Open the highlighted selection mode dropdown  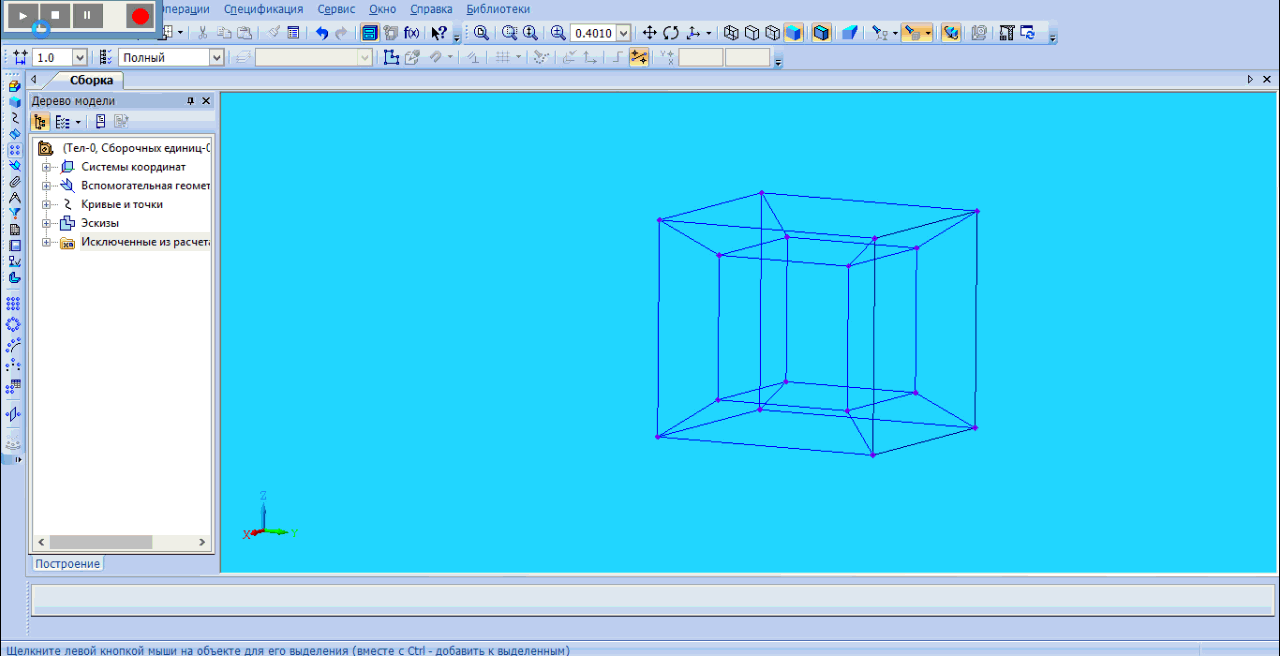(x=928, y=33)
